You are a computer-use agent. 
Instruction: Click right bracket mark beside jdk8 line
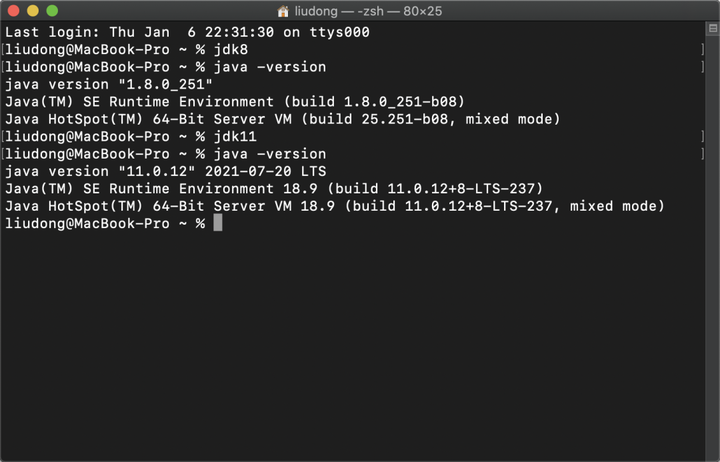[702, 50]
